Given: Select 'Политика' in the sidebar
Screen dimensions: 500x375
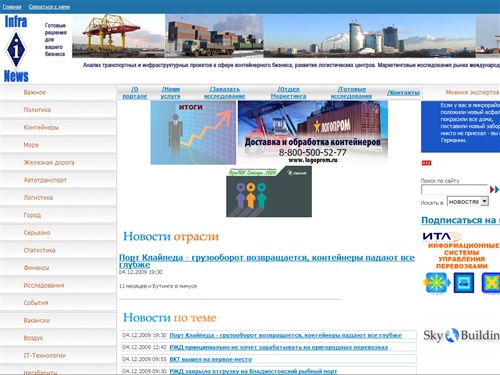Looking at the screenshot, I should (58, 110).
